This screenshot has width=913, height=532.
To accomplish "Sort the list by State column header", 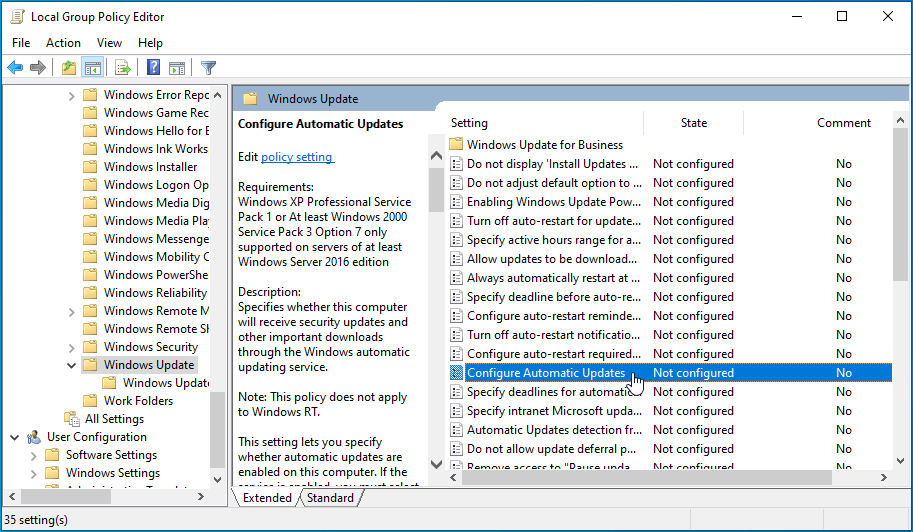I will click(x=693, y=123).
